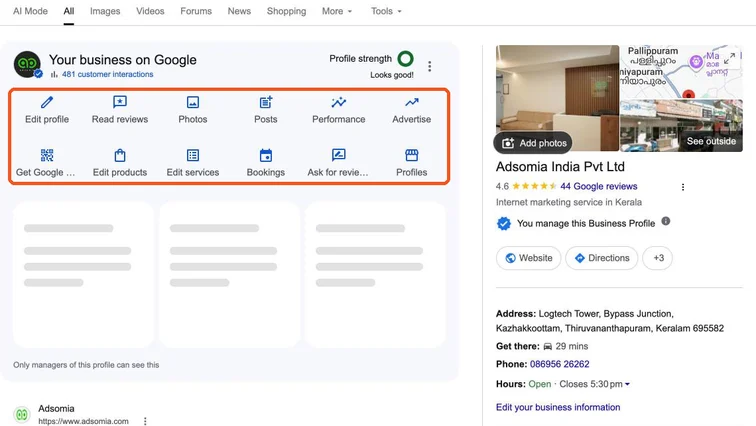The width and height of the screenshot is (756, 426).
Task: Switch to AI Mode tab
Action: point(30,11)
